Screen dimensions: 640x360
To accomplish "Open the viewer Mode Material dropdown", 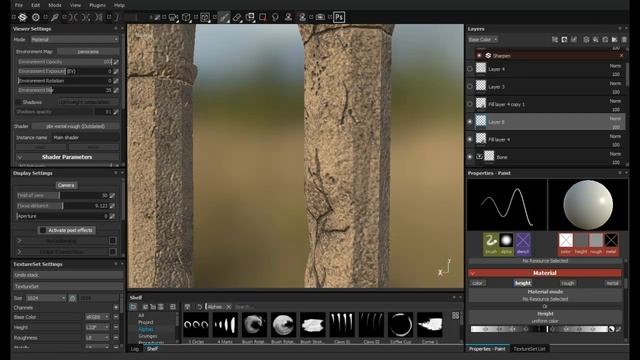I will (x=75, y=40).
